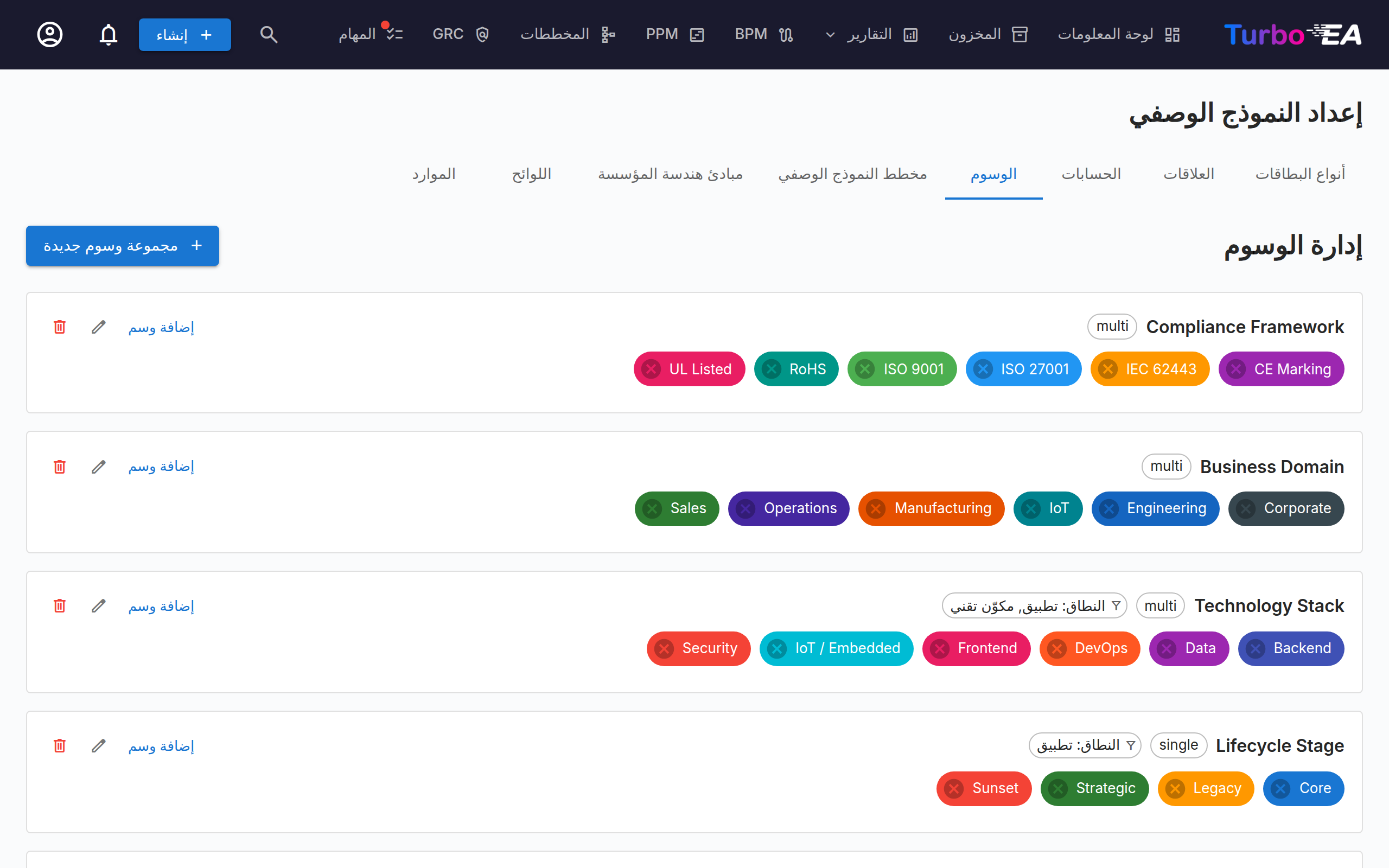The height and width of the screenshot is (868, 1389).
Task: Open the notifications bell
Action: pos(109,34)
